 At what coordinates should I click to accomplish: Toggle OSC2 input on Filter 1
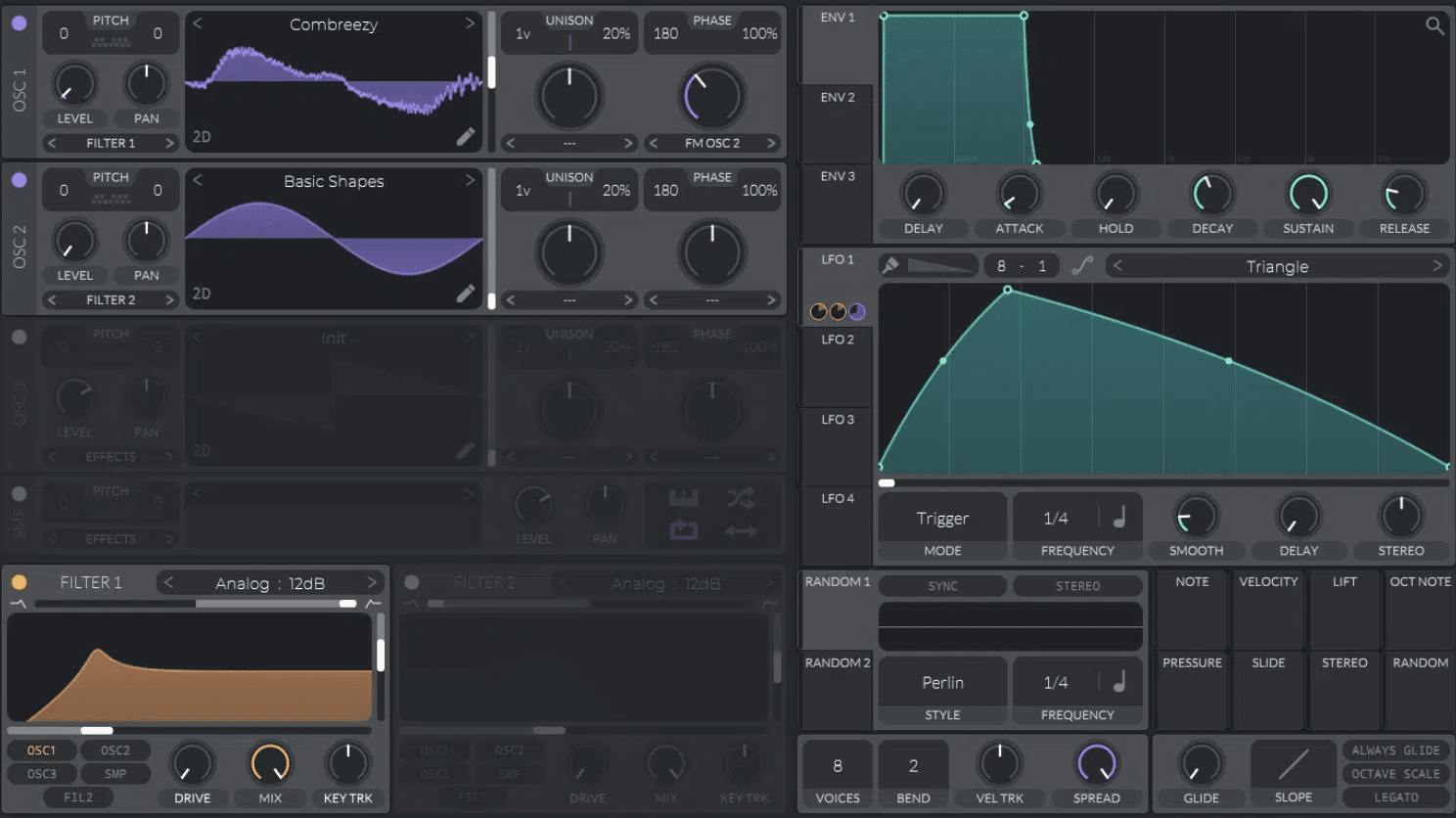tap(115, 750)
